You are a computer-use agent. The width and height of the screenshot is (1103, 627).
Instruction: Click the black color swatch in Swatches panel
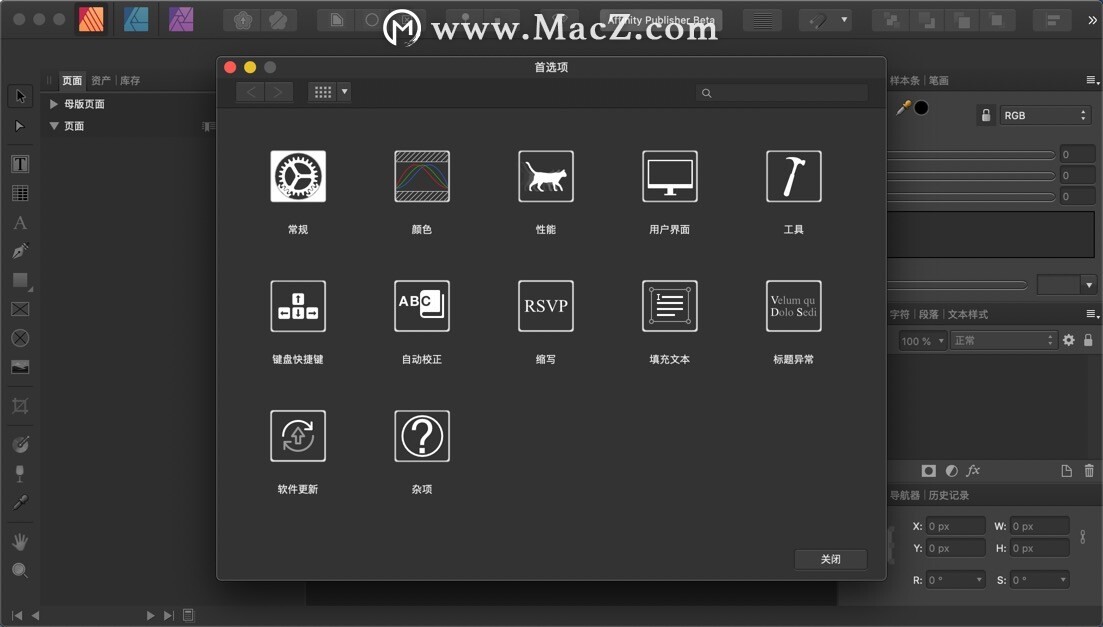[x=921, y=108]
